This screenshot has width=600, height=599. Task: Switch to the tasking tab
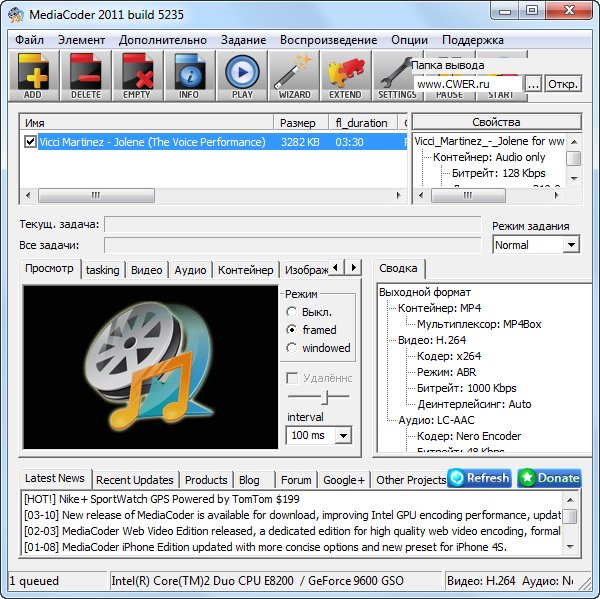point(103,270)
